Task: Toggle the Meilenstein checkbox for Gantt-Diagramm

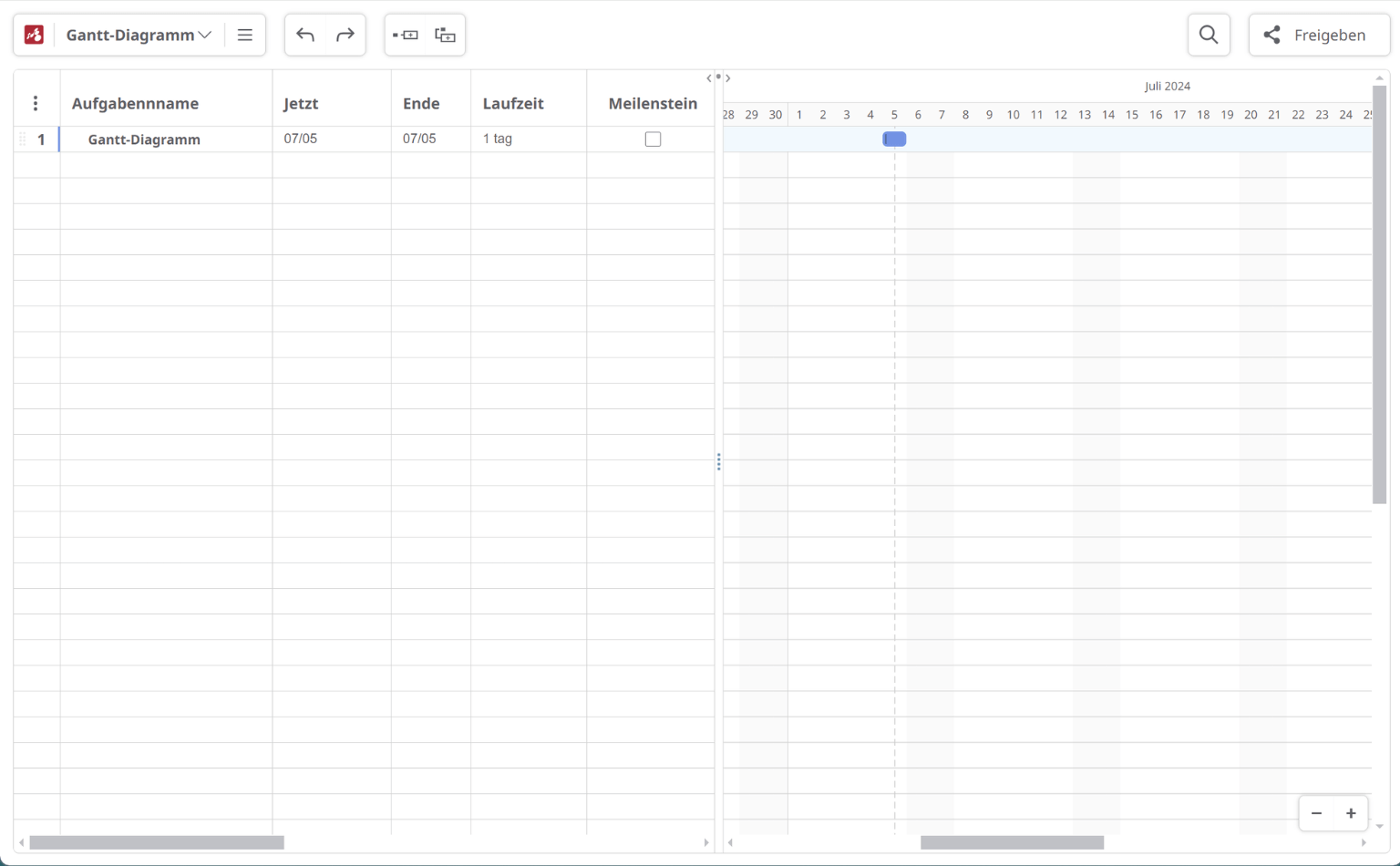Action: point(653,139)
